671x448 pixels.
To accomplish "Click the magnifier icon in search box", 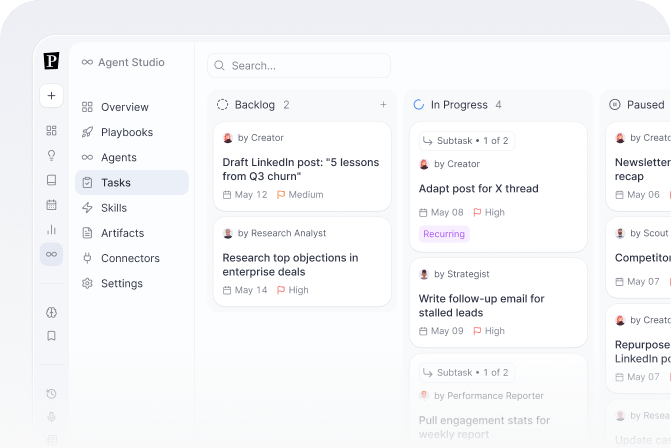I will tap(220, 65).
